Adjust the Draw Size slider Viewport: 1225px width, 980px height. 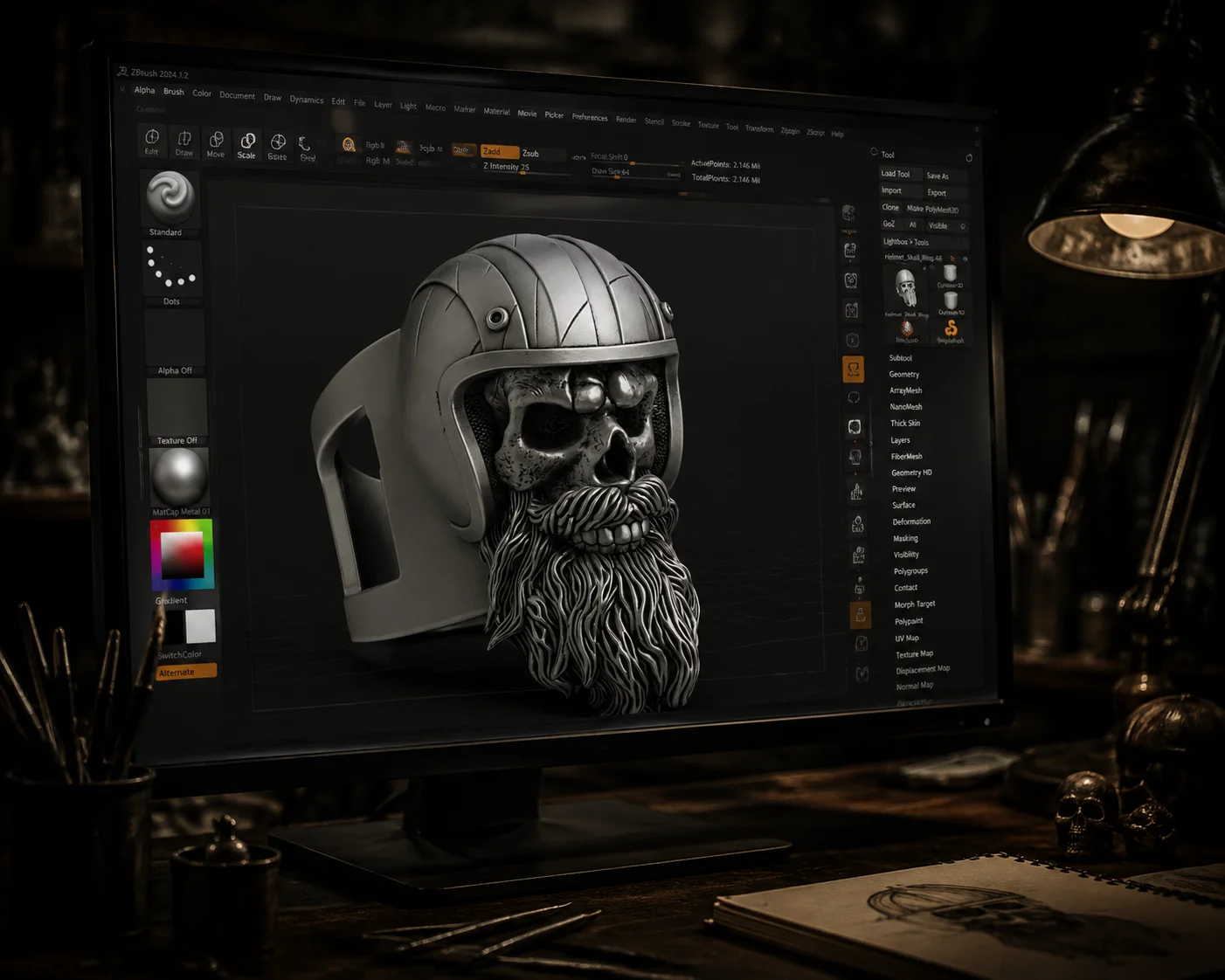636,172
